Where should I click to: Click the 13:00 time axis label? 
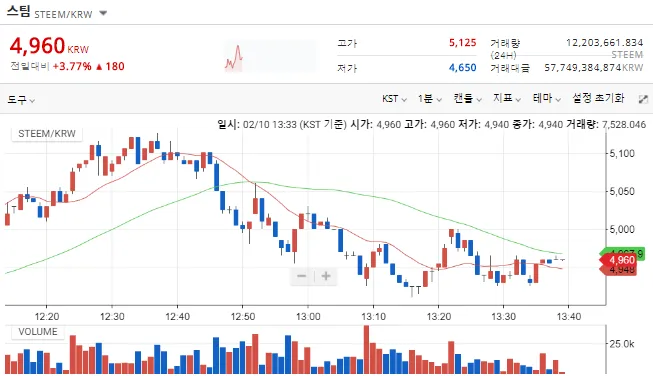pos(308,317)
